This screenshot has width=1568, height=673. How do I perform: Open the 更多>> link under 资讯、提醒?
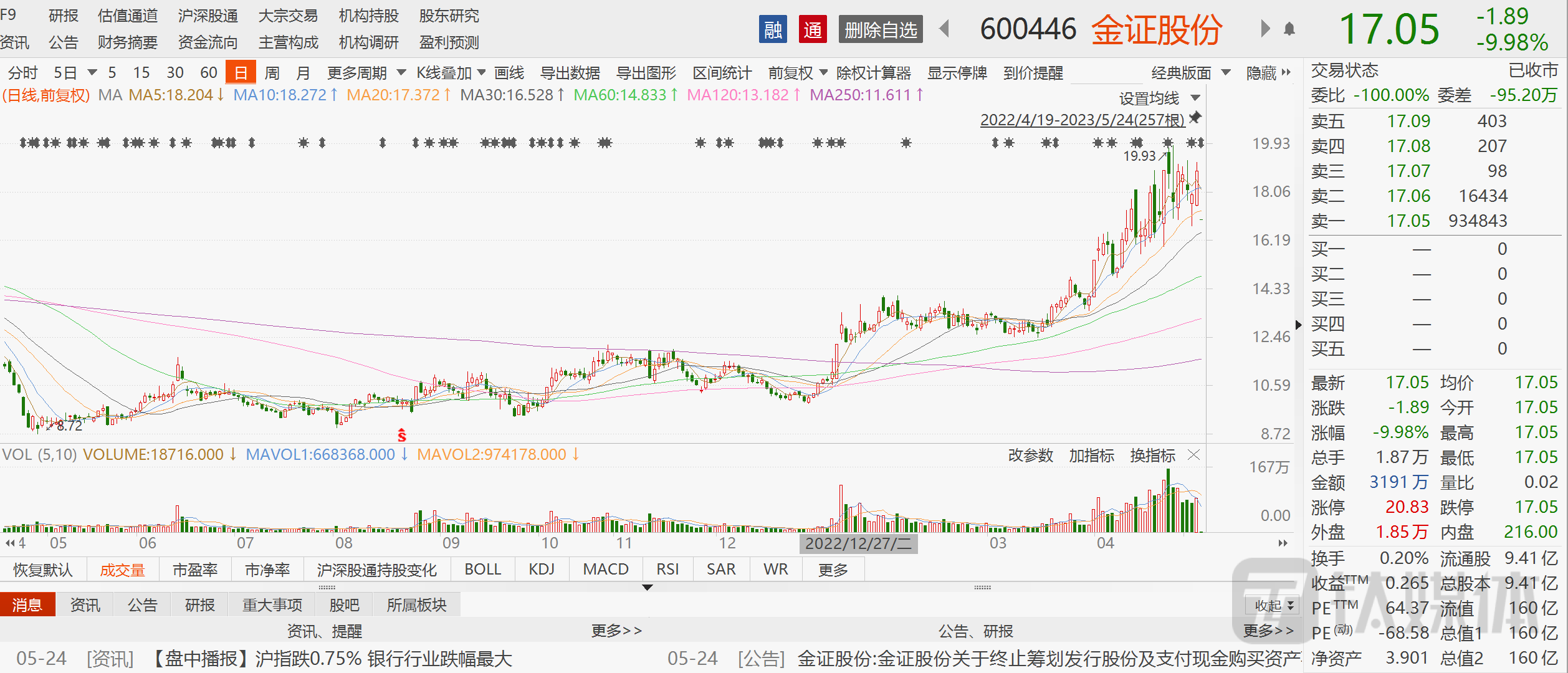coord(616,631)
